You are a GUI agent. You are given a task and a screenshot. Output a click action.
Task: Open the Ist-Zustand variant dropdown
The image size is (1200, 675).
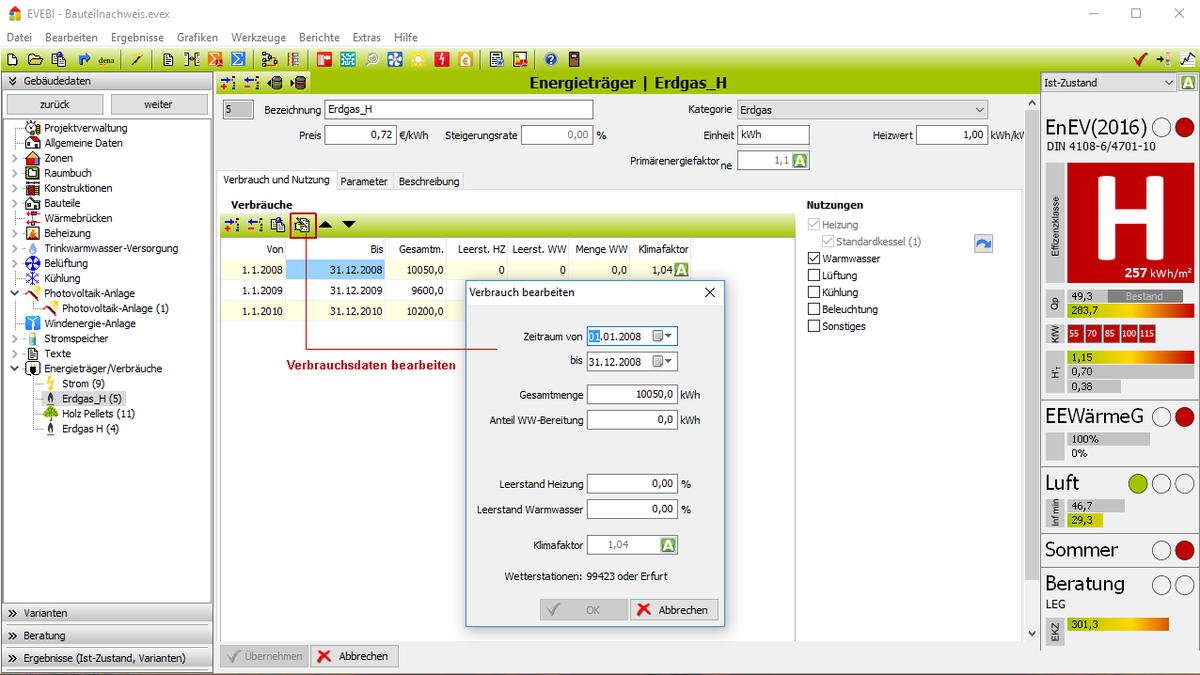click(x=1108, y=83)
